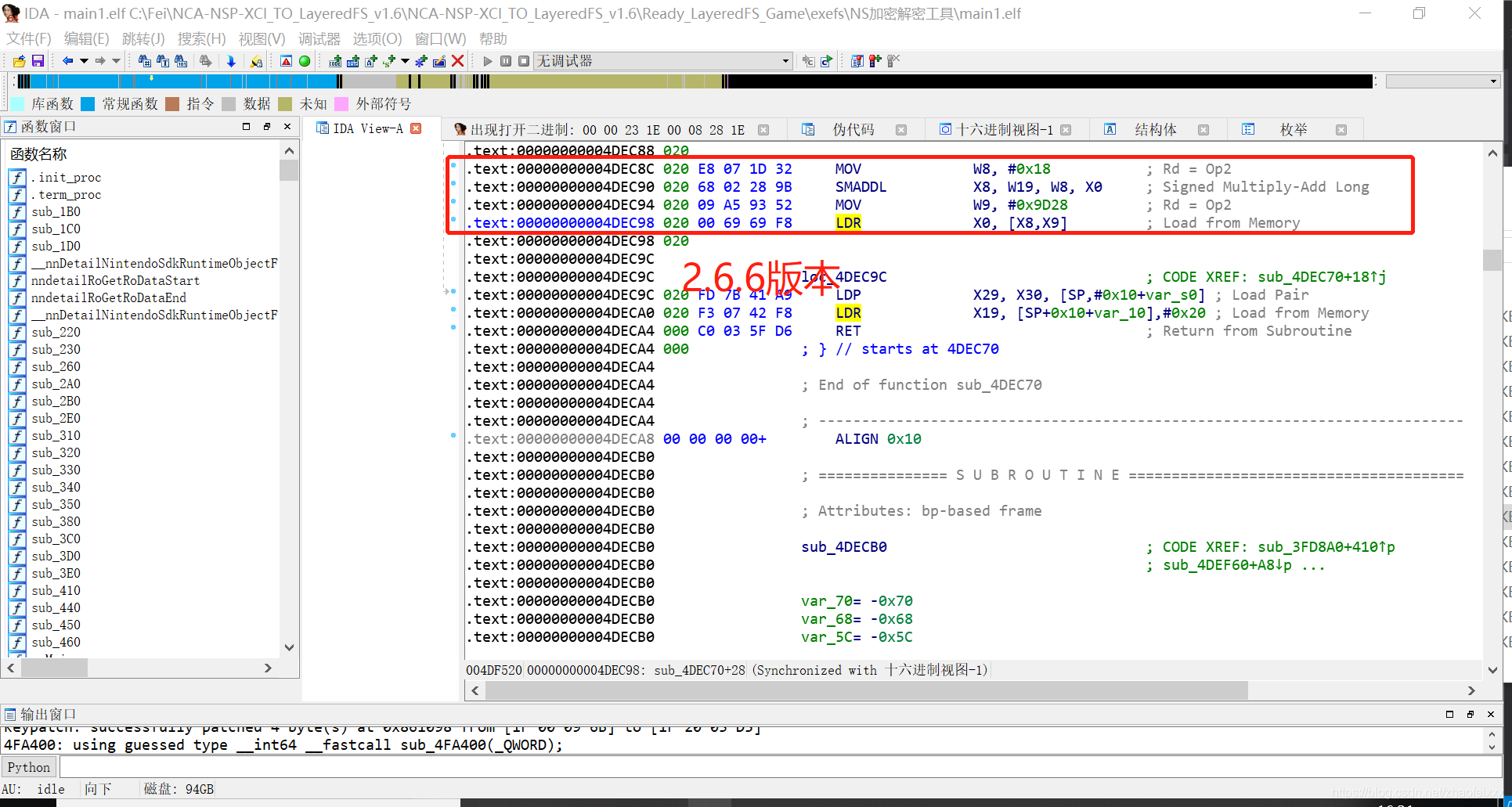
Task: Click the function list scroll-down arrow
Action: (289, 647)
